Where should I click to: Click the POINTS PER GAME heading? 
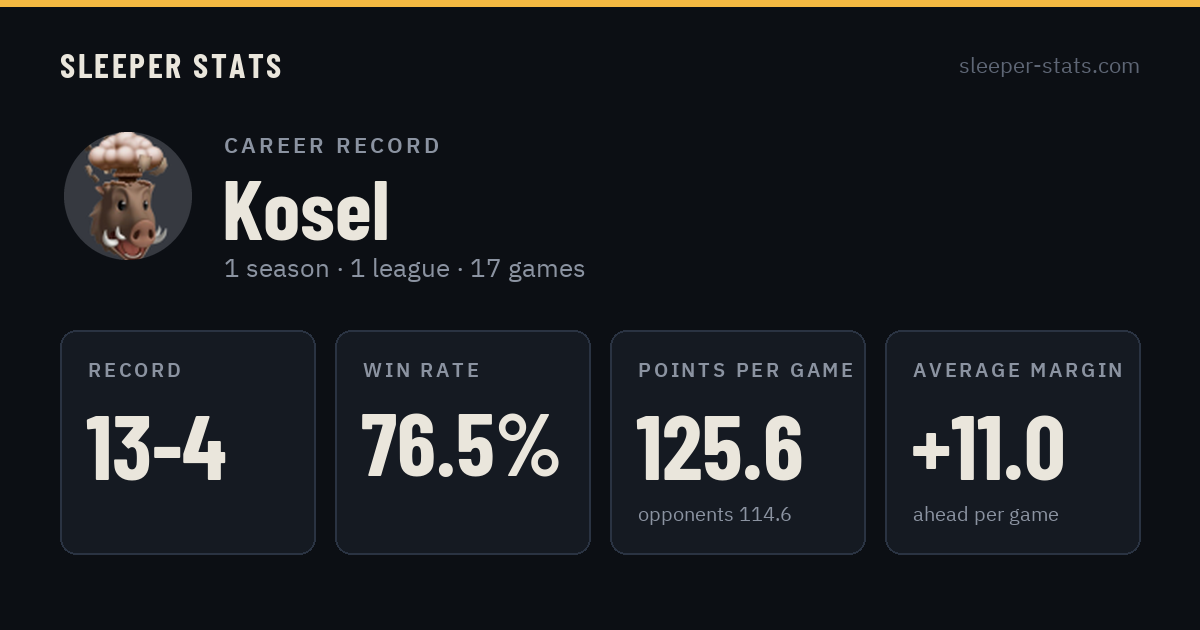[x=746, y=371]
